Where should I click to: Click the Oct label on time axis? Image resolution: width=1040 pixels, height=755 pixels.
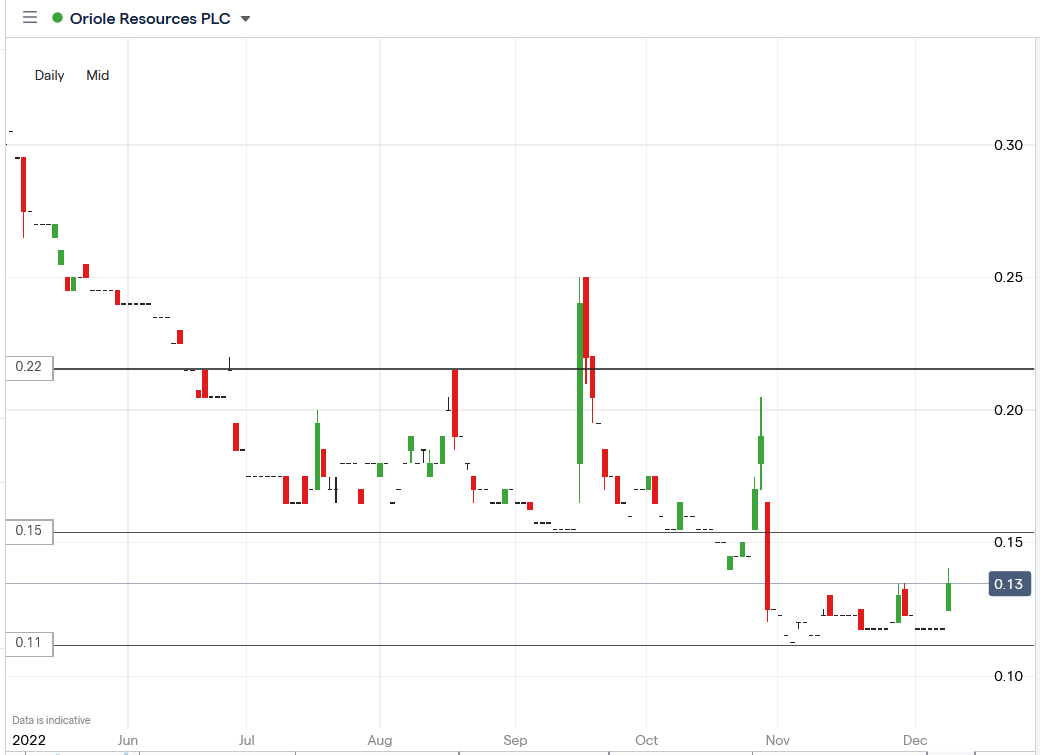tap(647, 740)
